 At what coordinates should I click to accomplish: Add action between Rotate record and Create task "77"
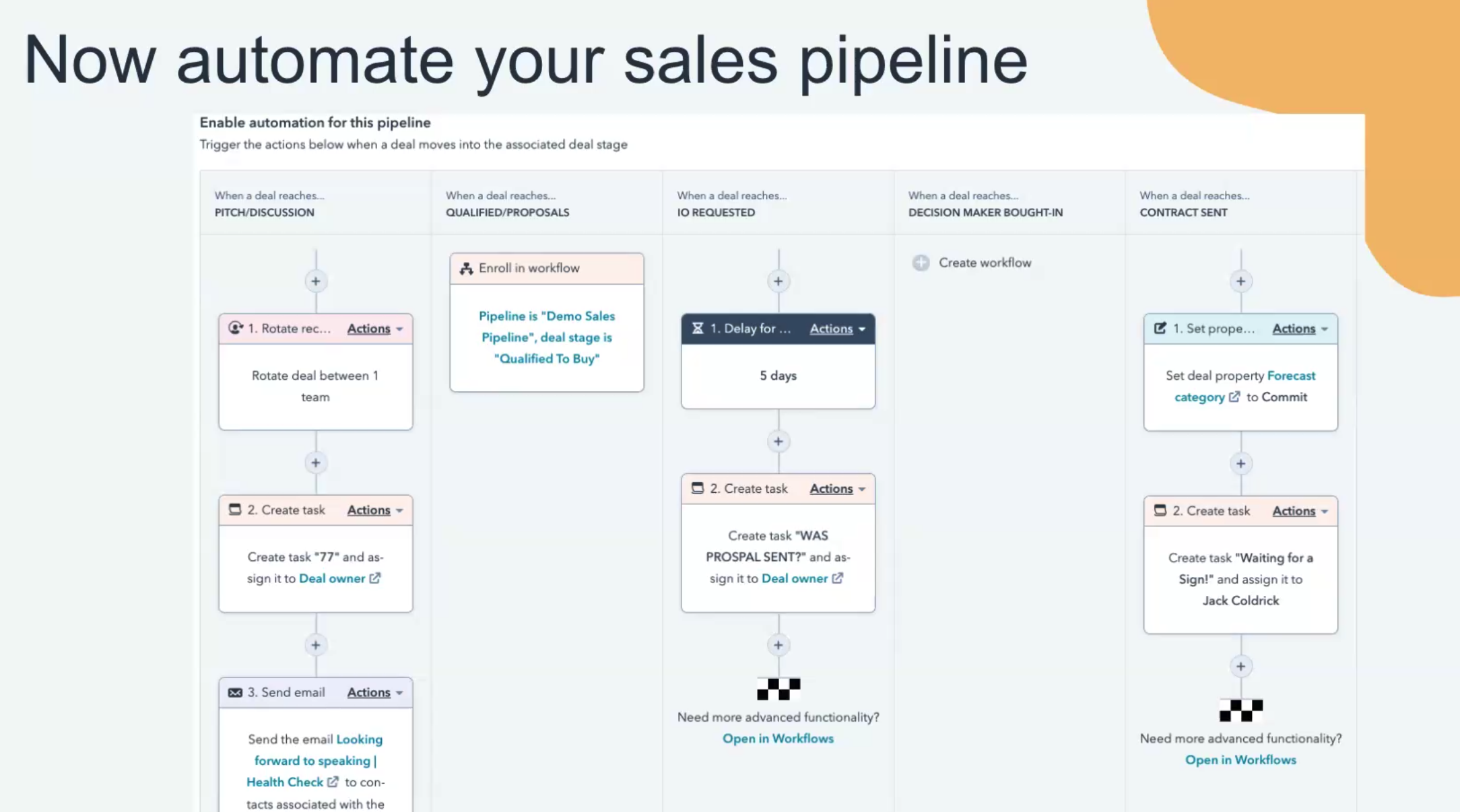click(x=315, y=463)
